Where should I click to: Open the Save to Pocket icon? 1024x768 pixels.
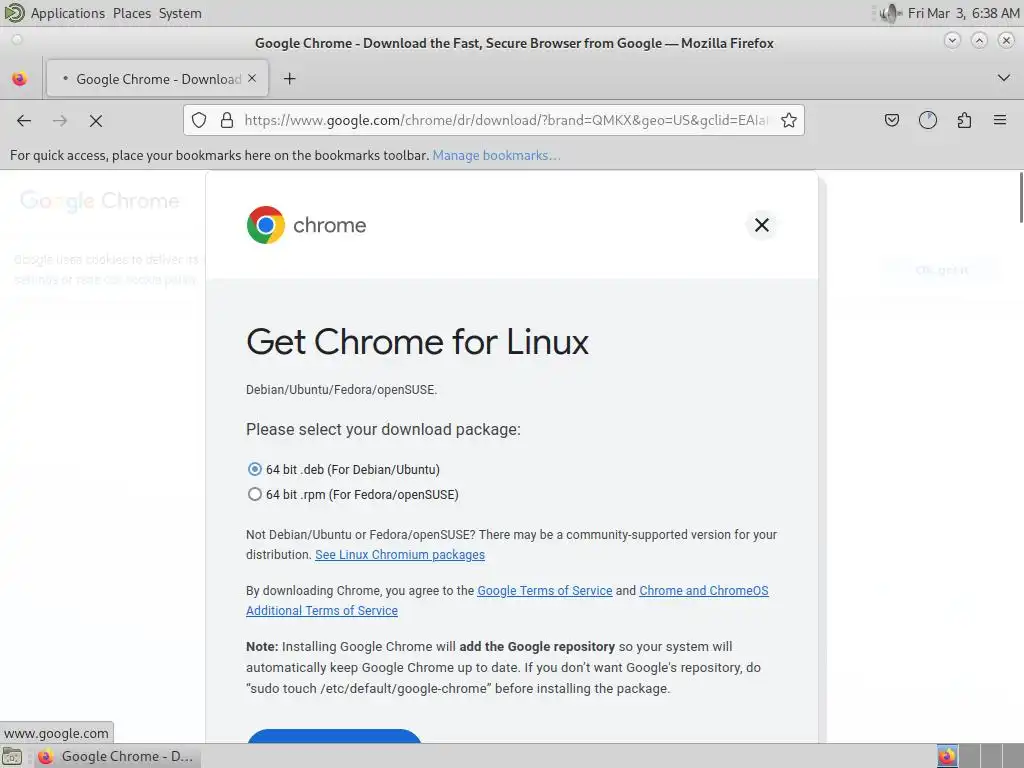892,120
